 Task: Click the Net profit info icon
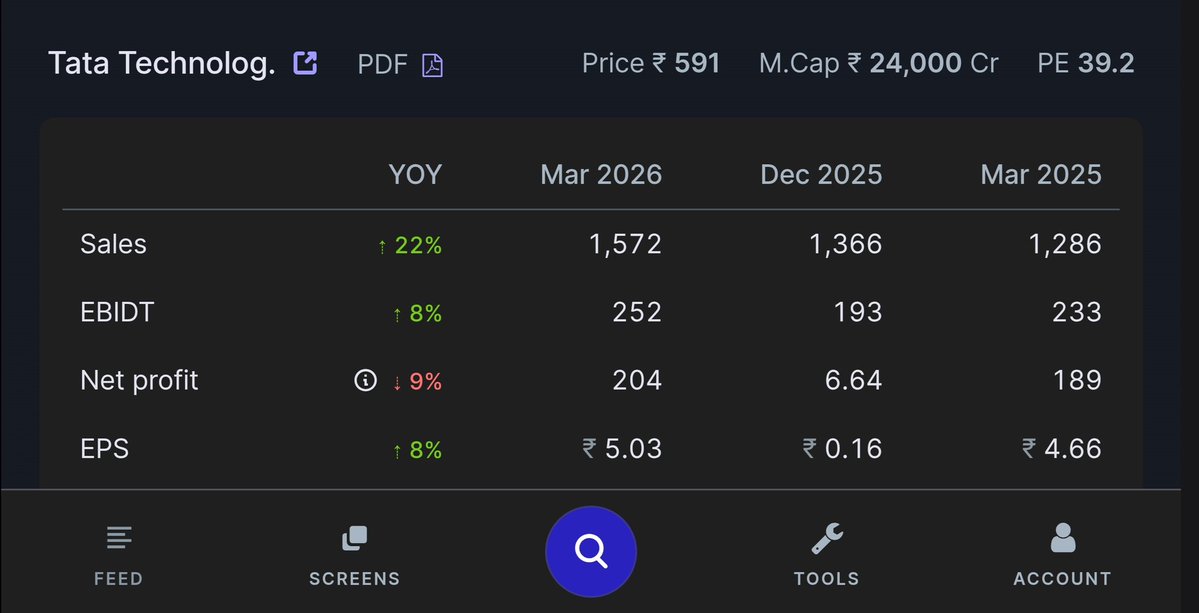[366, 380]
